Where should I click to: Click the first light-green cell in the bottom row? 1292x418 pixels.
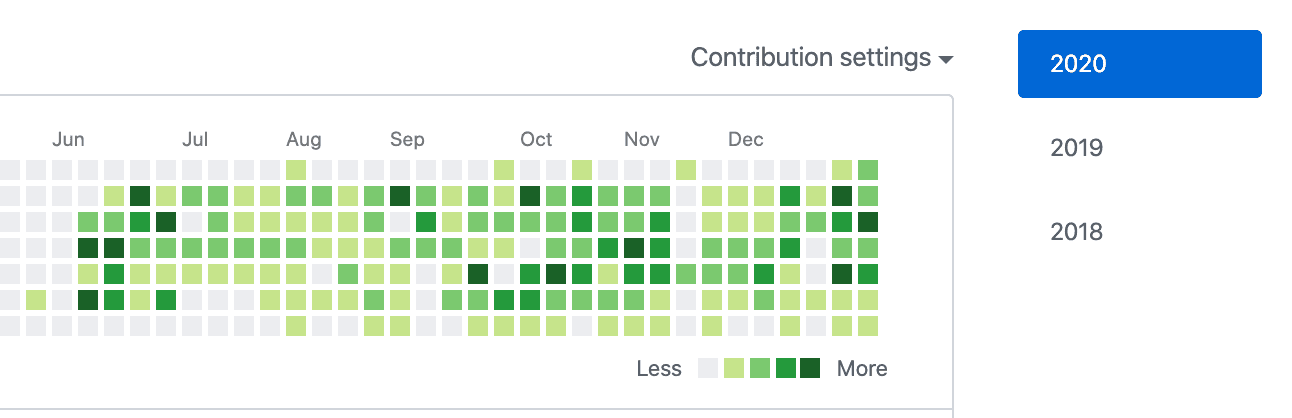tap(296, 325)
